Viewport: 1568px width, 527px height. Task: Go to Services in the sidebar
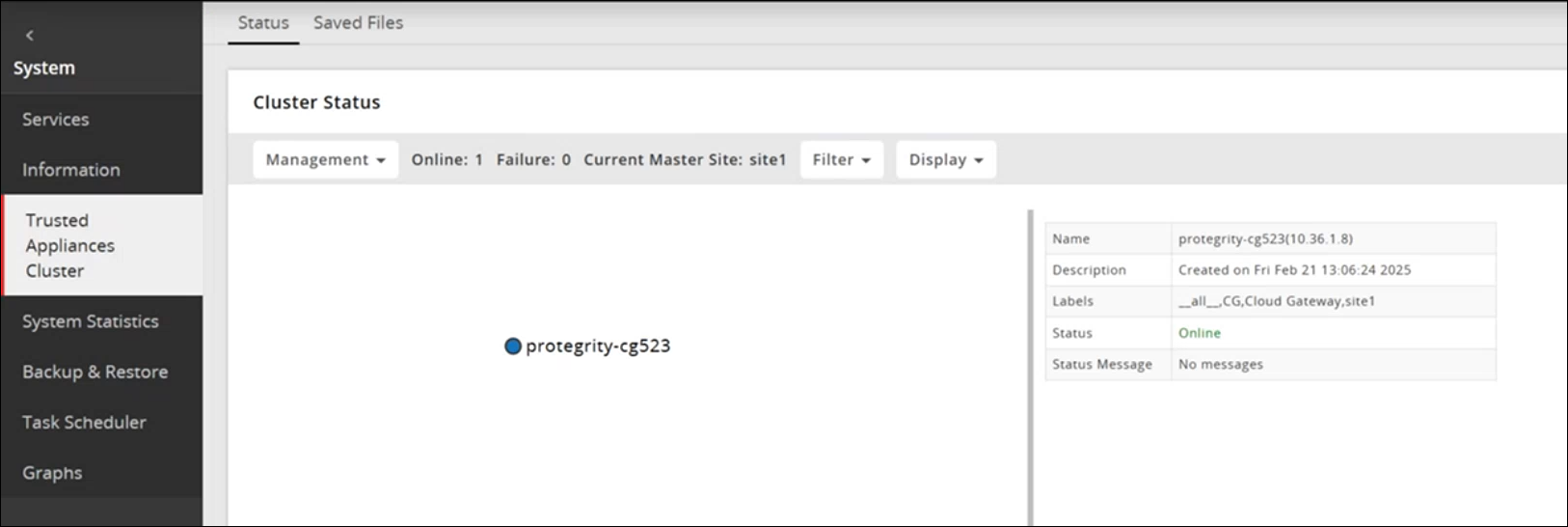(x=56, y=120)
